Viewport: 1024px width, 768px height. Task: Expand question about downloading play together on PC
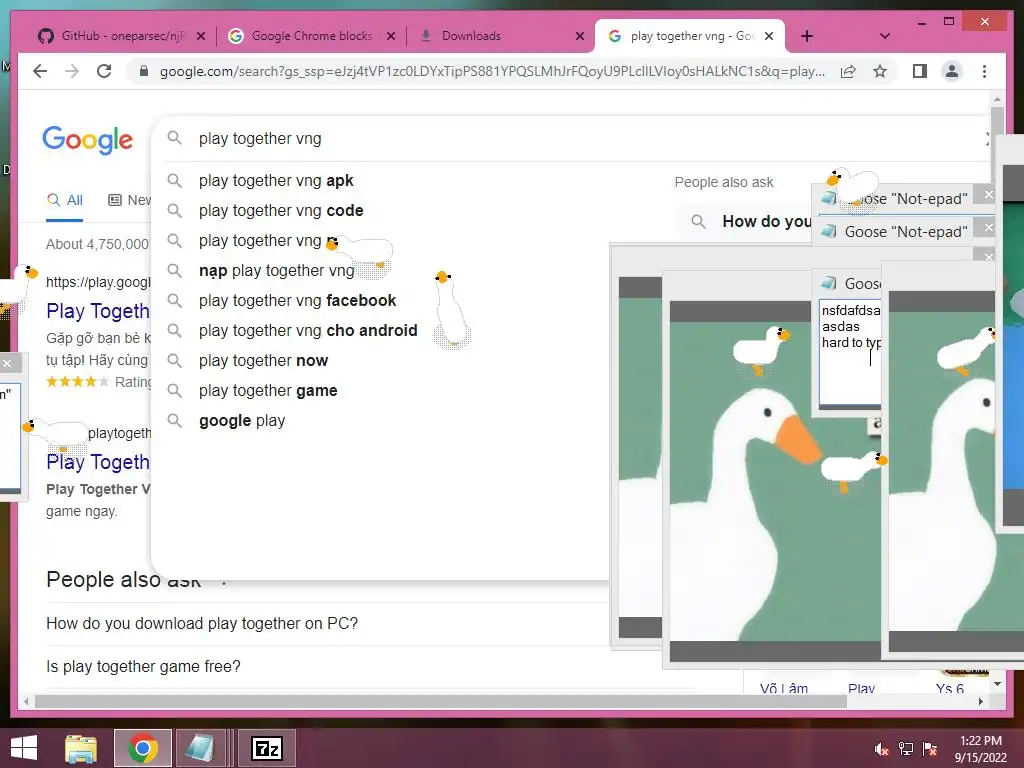click(202, 624)
